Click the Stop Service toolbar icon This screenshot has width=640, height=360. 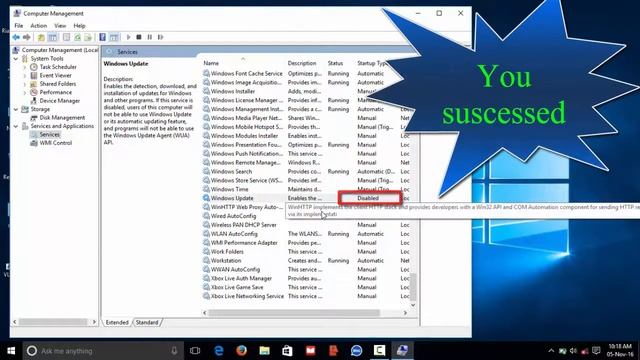point(139,37)
